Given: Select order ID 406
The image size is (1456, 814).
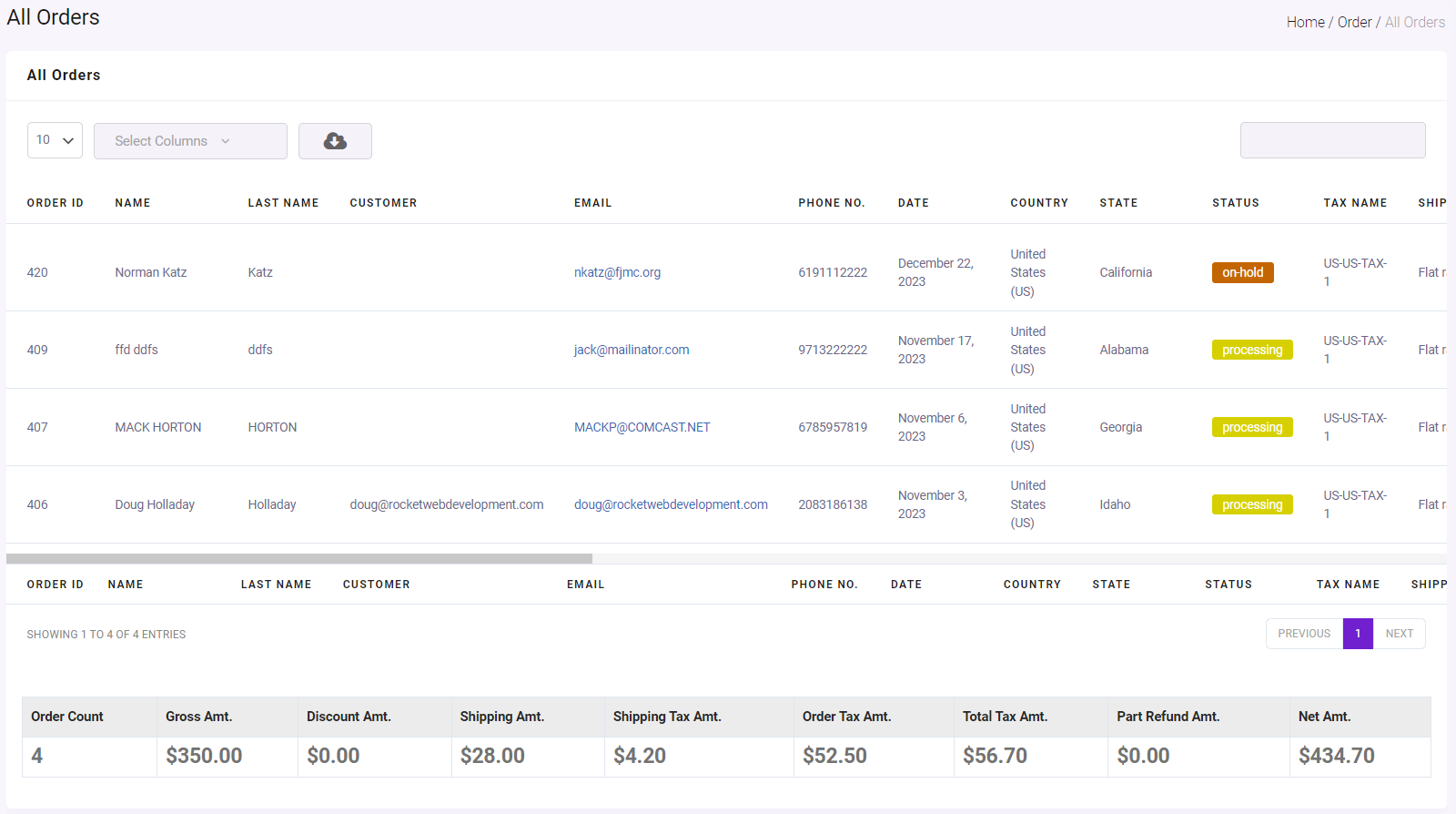Looking at the screenshot, I should coord(37,504).
